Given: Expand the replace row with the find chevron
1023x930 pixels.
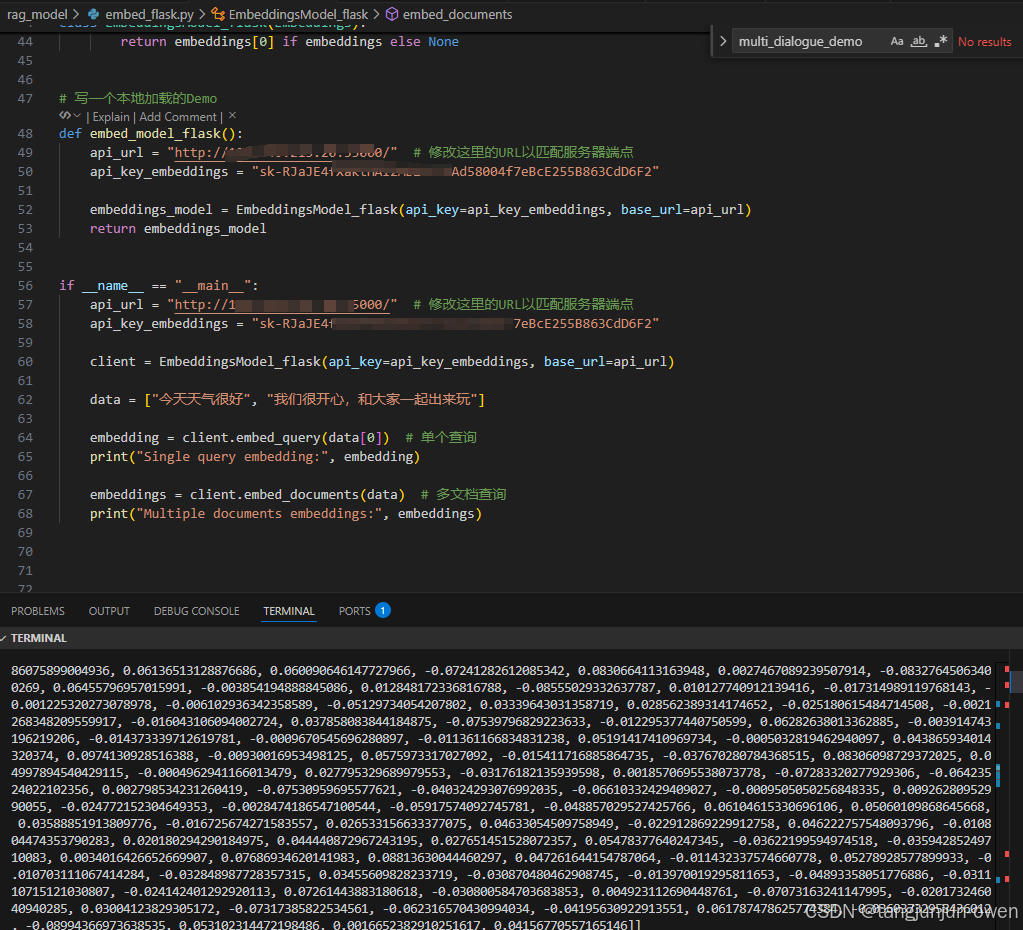Looking at the screenshot, I should [x=722, y=42].
